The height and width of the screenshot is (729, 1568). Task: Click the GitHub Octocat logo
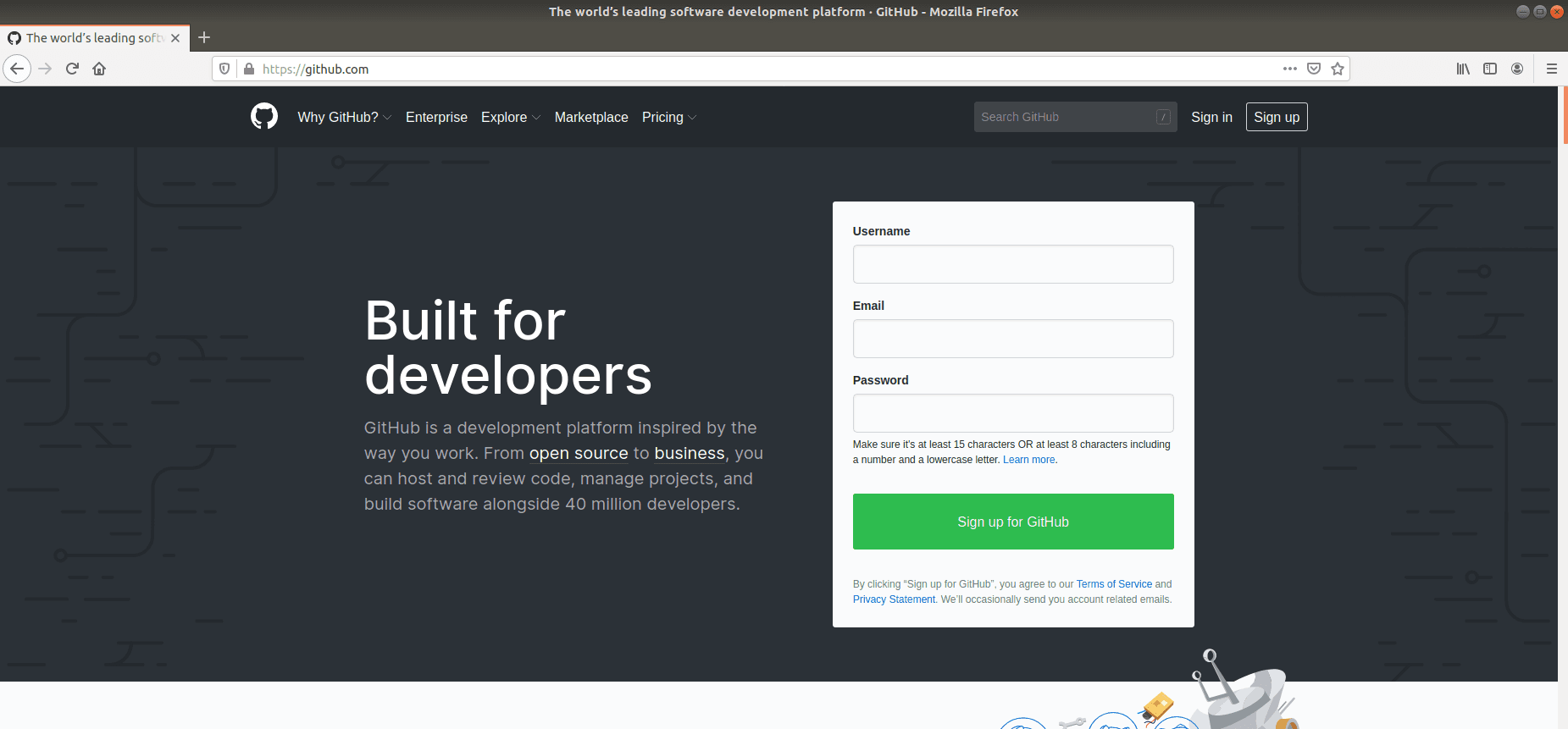point(264,117)
